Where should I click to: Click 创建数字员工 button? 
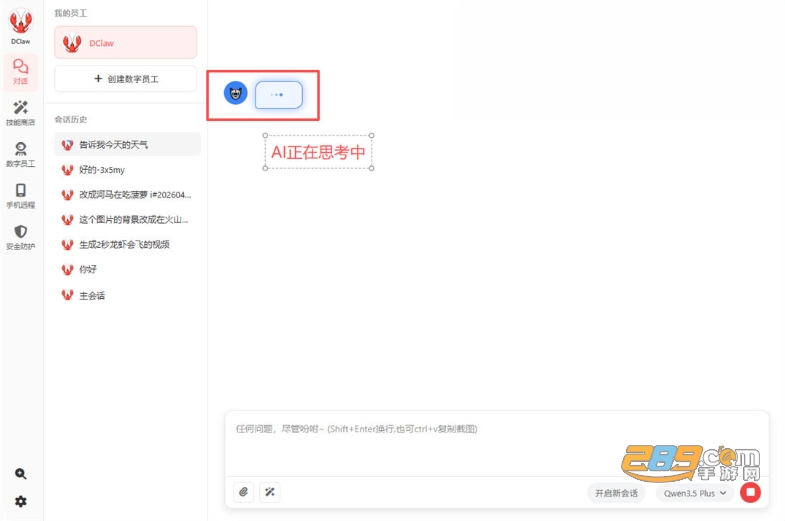pyautogui.click(x=126, y=79)
